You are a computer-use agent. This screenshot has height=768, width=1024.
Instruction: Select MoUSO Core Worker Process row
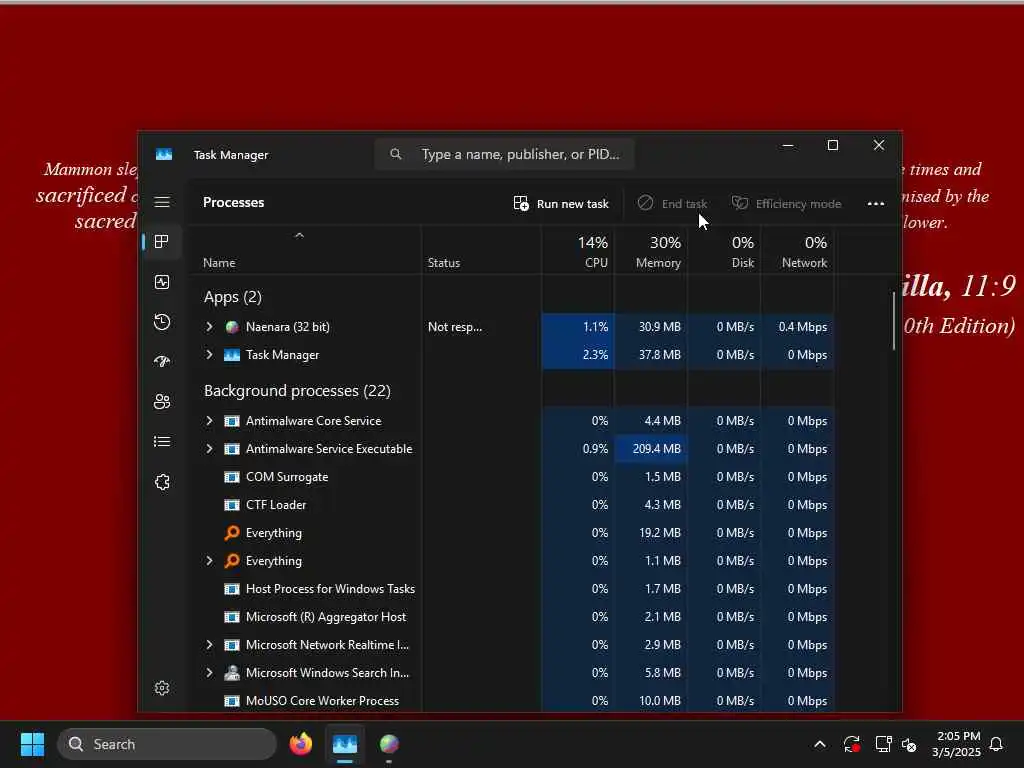(x=512, y=701)
